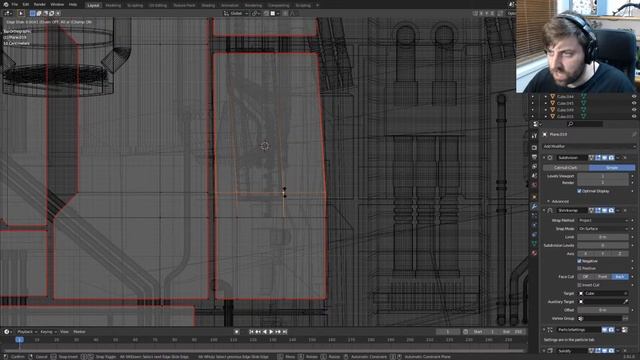Collapse the Subdivision modifier panel
Viewport: 640px width, 360px height.
pos(544,158)
